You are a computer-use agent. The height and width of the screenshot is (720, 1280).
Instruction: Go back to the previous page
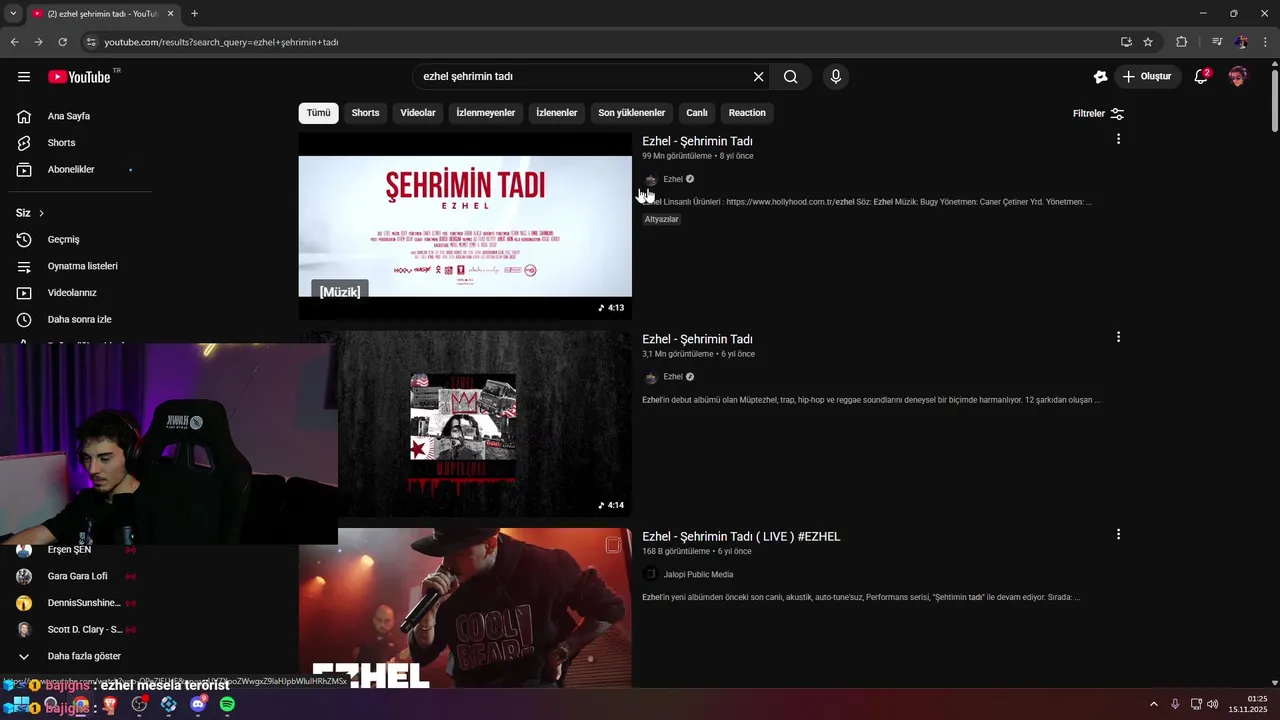point(14,42)
